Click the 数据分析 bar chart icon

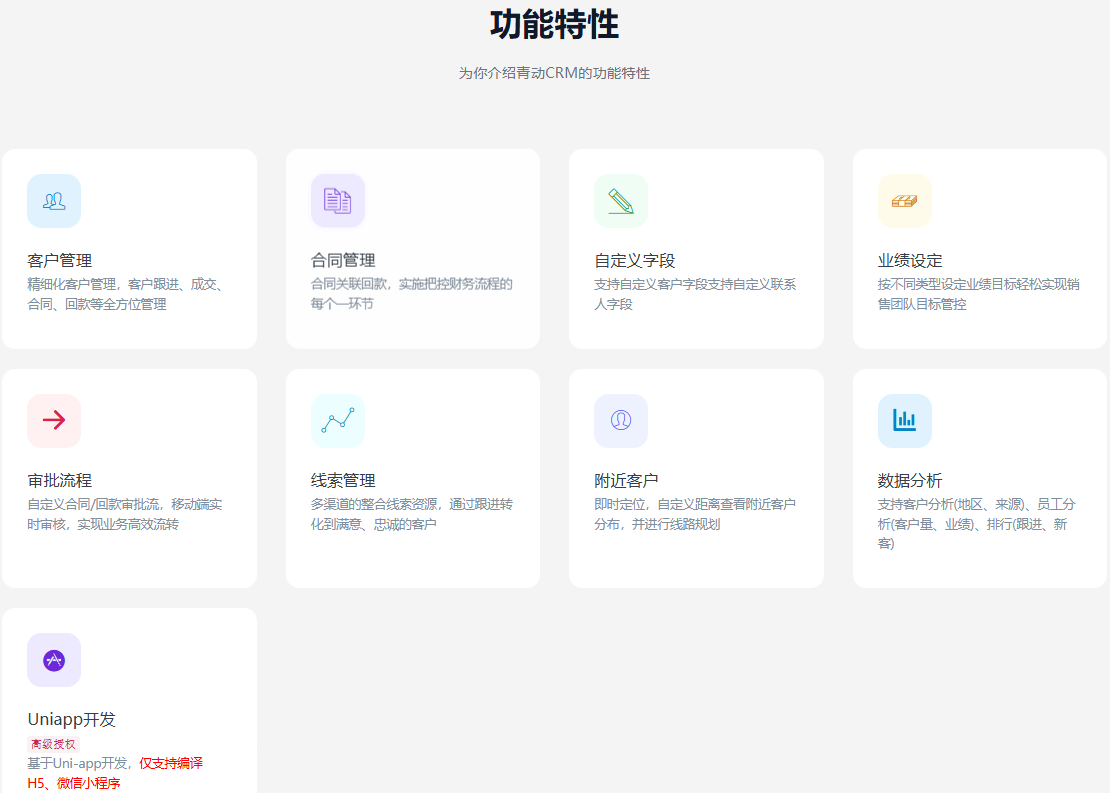coord(905,420)
